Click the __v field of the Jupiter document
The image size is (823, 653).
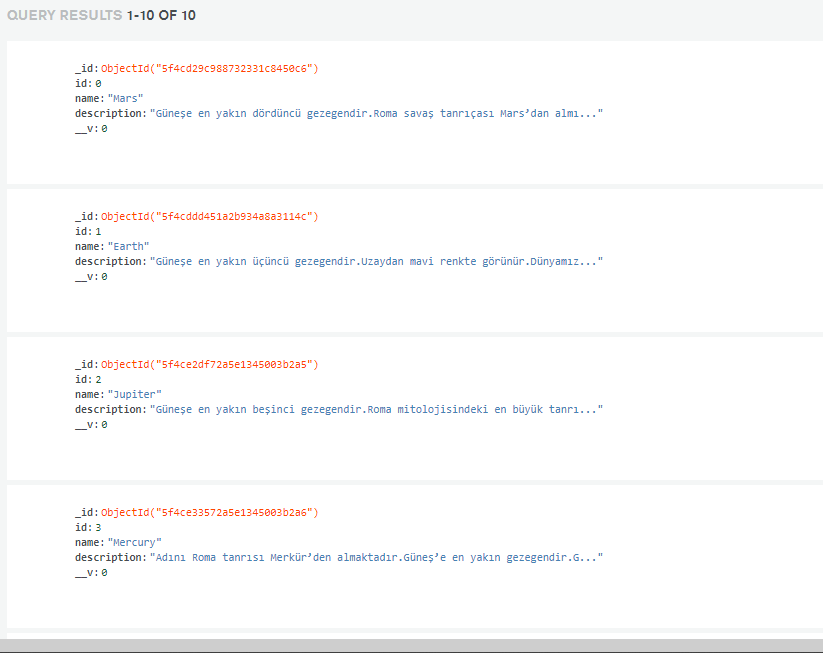point(91,425)
